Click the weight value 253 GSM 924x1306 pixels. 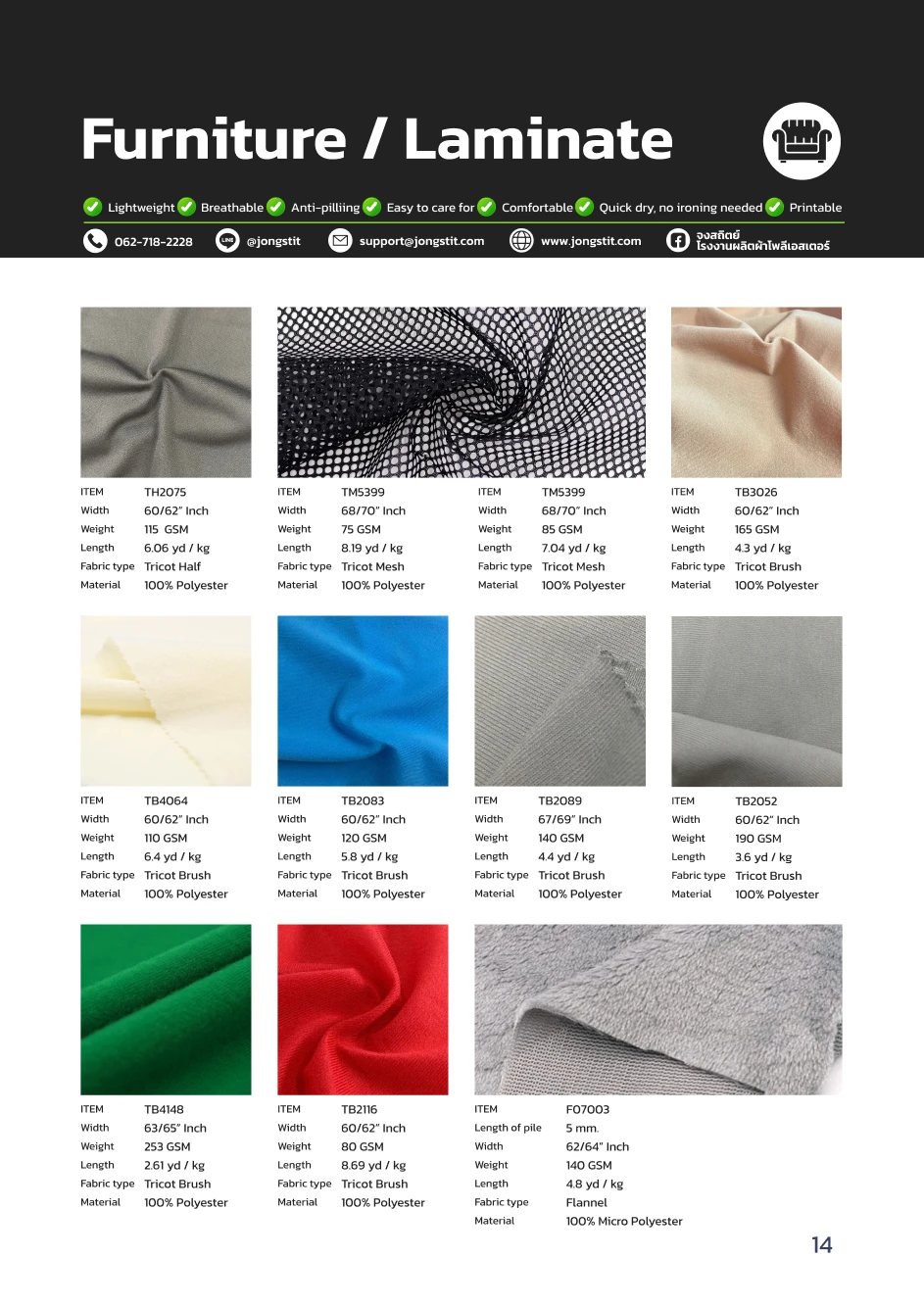(168, 1146)
